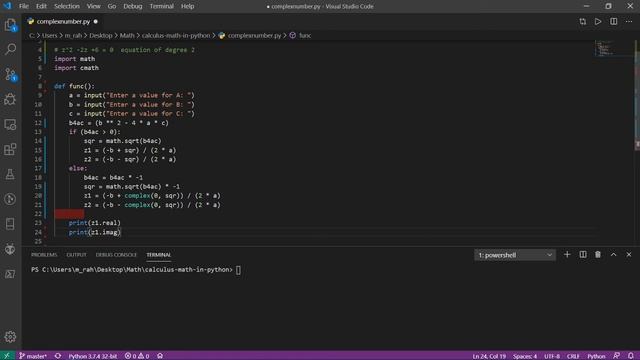This screenshot has width=640, height=360.
Task: Open the robot face icon view in activity bar
Action: (10, 249)
